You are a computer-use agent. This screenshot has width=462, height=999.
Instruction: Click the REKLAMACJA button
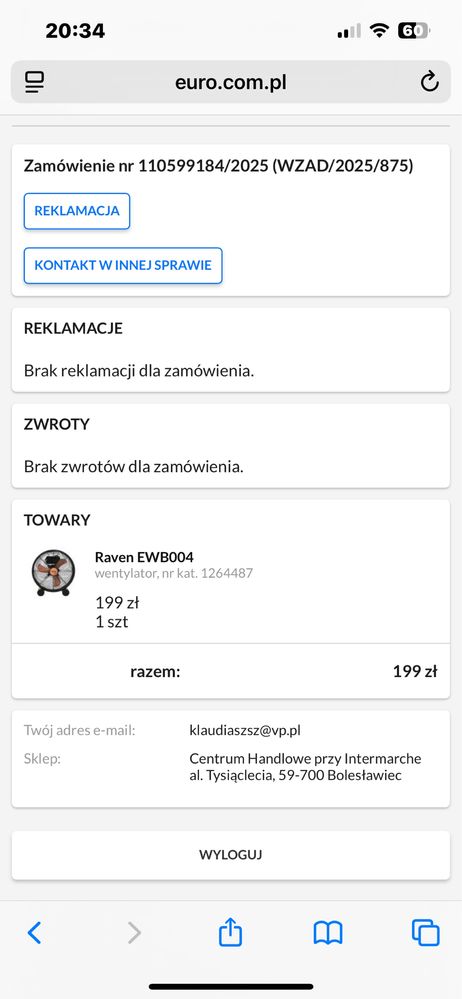click(77, 211)
